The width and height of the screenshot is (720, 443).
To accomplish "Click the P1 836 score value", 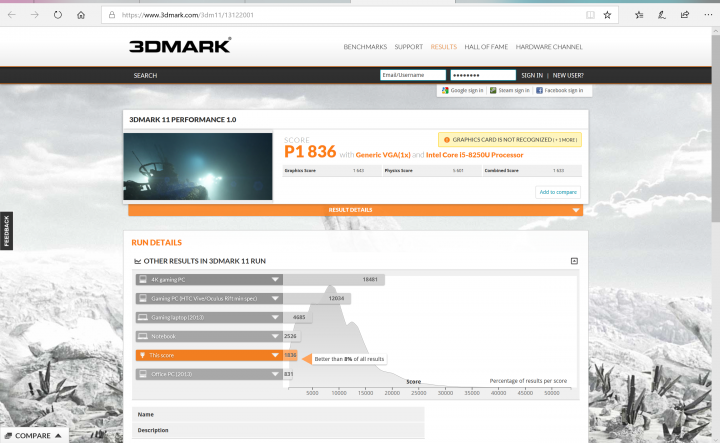I will coord(310,151).
